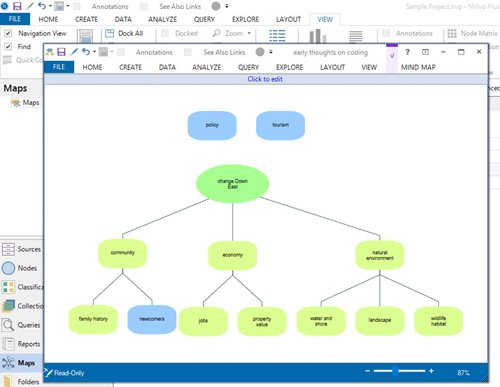Click the 87% zoom level indicator
The height and width of the screenshot is (387, 500).
click(x=463, y=372)
